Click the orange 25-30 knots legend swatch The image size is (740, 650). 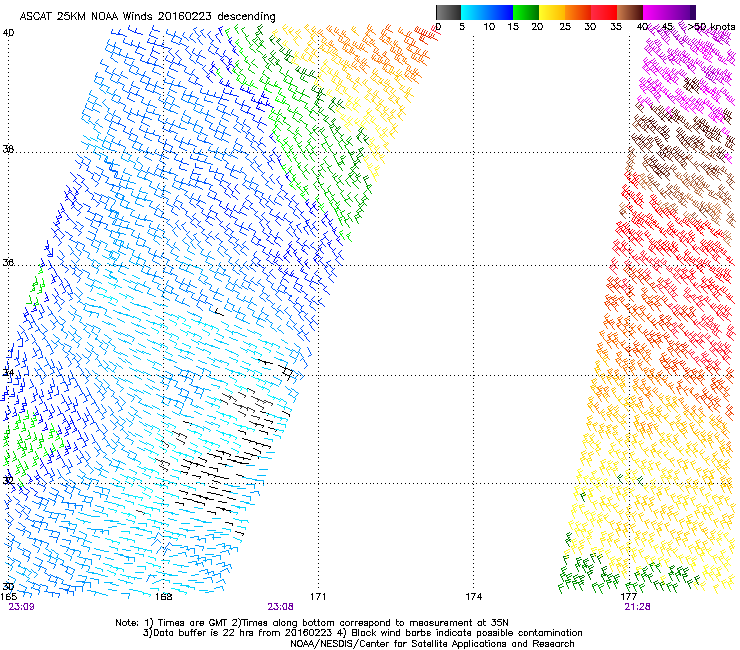(578, 12)
